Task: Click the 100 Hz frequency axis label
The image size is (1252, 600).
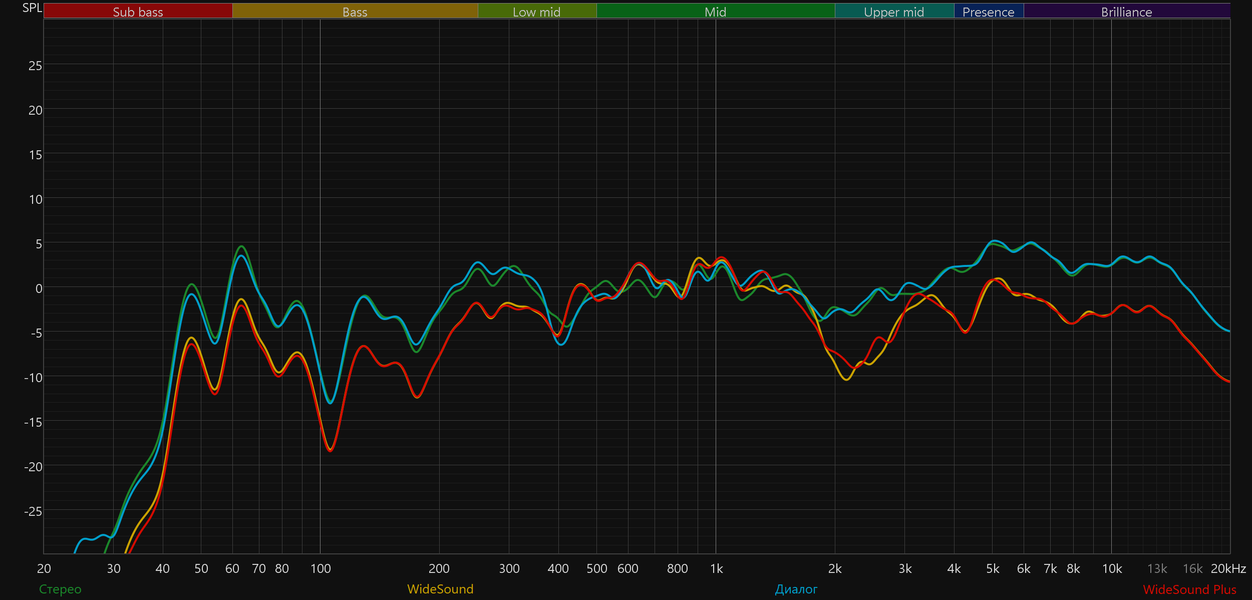Action: (x=320, y=568)
